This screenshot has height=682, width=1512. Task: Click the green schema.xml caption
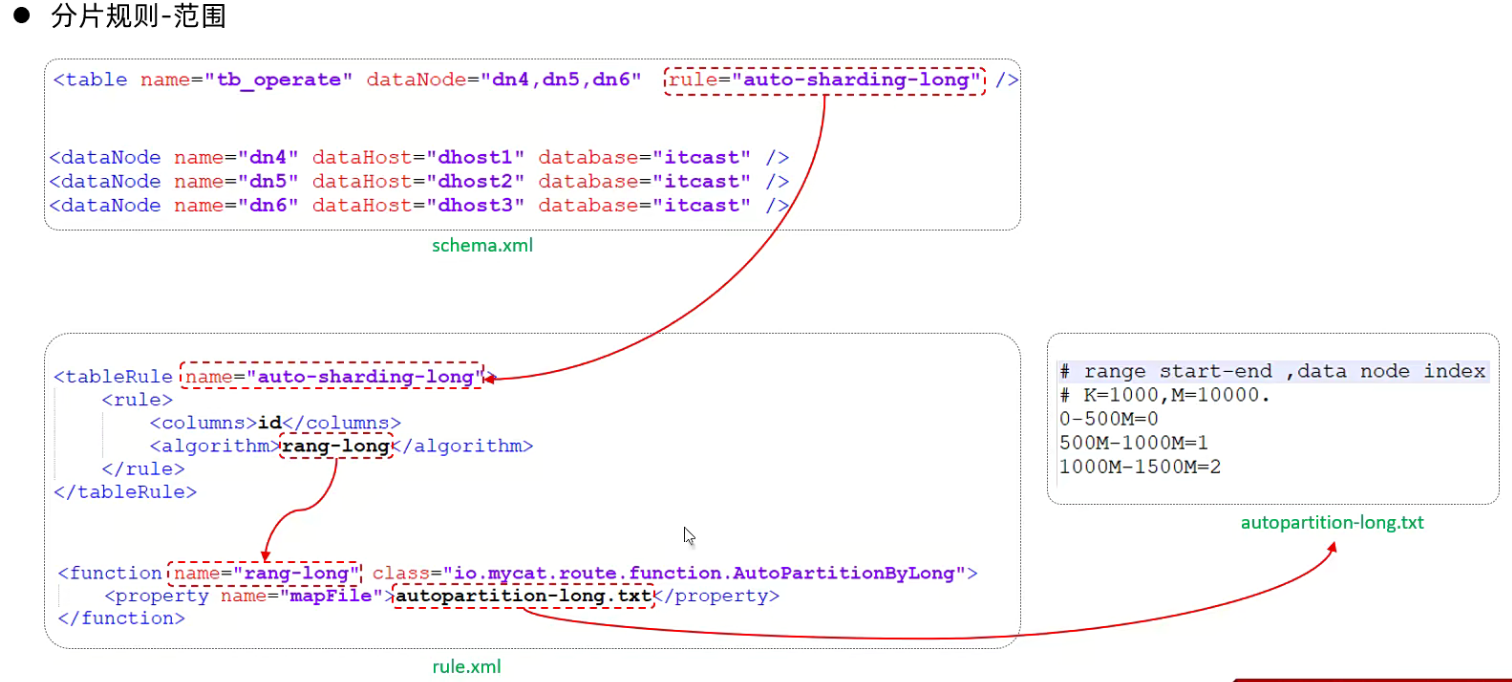[x=482, y=245]
